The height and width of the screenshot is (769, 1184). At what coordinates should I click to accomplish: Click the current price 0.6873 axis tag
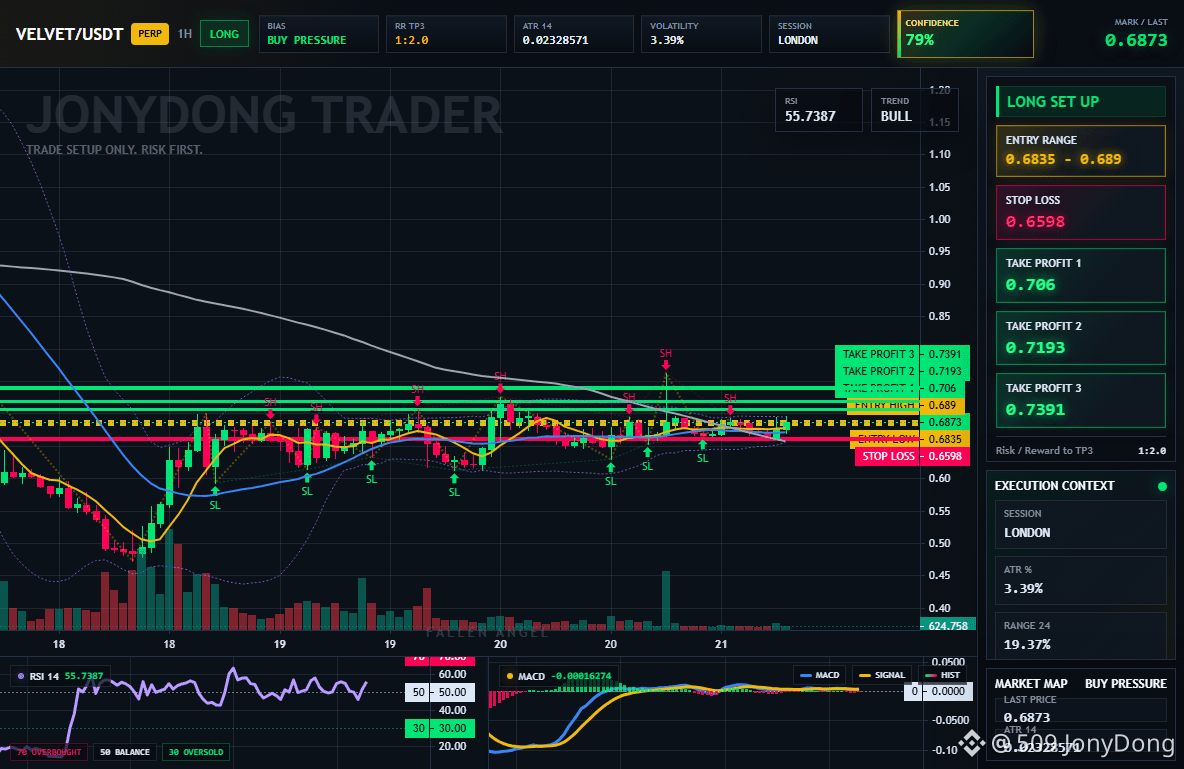tap(945, 422)
